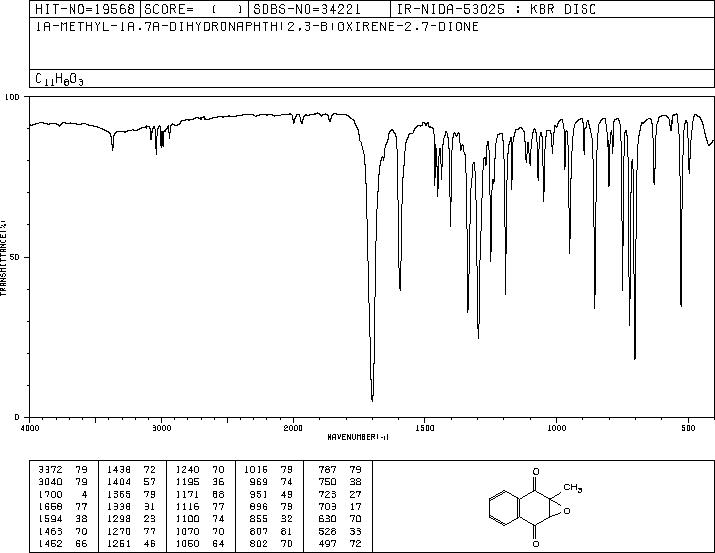715x553 pixels.
Task: Select the 951 peak entry in table
Action: (x=272, y=494)
